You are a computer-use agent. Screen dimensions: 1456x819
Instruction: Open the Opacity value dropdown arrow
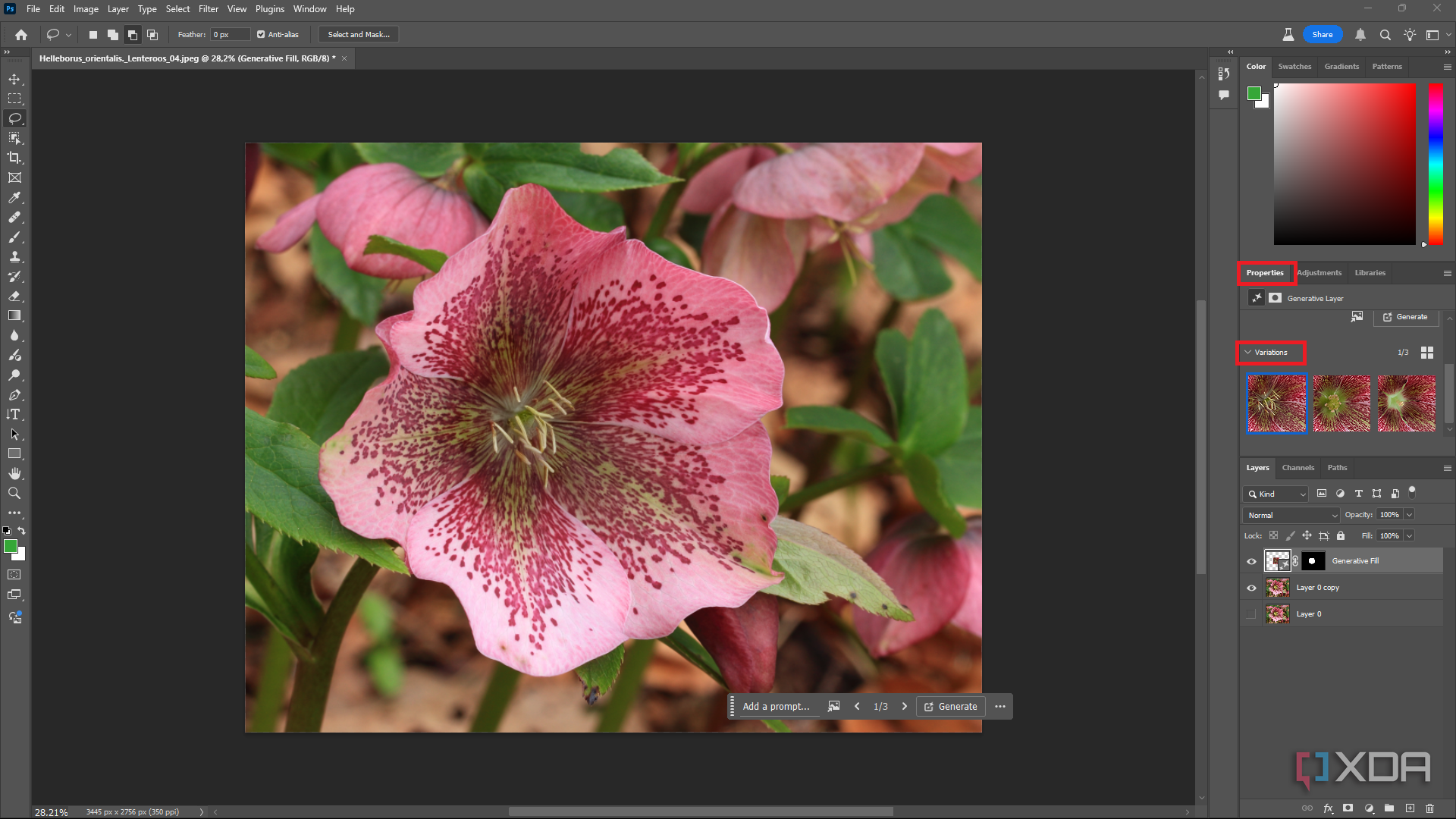(1409, 515)
